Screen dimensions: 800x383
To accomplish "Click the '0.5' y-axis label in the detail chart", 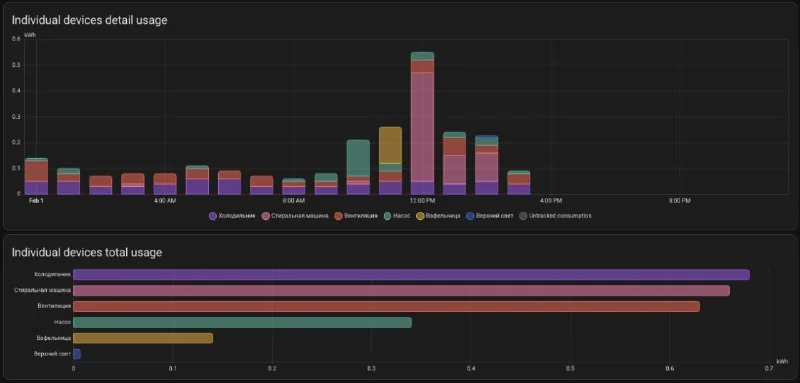I will (x=17, y=65).
